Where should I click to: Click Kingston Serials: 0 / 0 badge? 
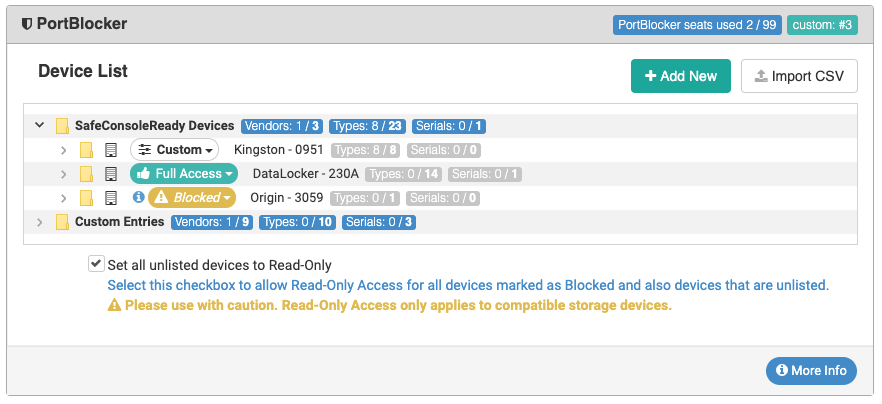(444, 150)
